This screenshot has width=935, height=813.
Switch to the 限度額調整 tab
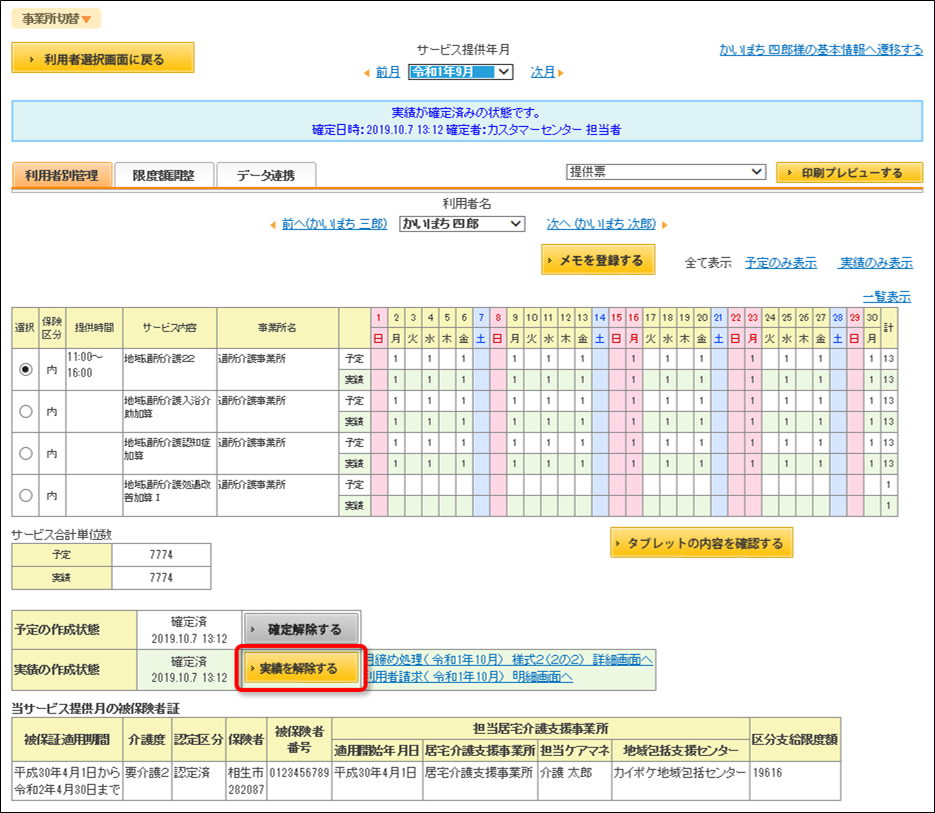[163, 175]
